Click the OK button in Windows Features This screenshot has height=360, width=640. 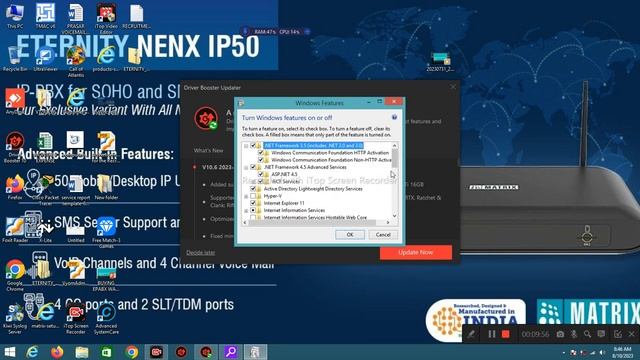[x=350, y=235]
